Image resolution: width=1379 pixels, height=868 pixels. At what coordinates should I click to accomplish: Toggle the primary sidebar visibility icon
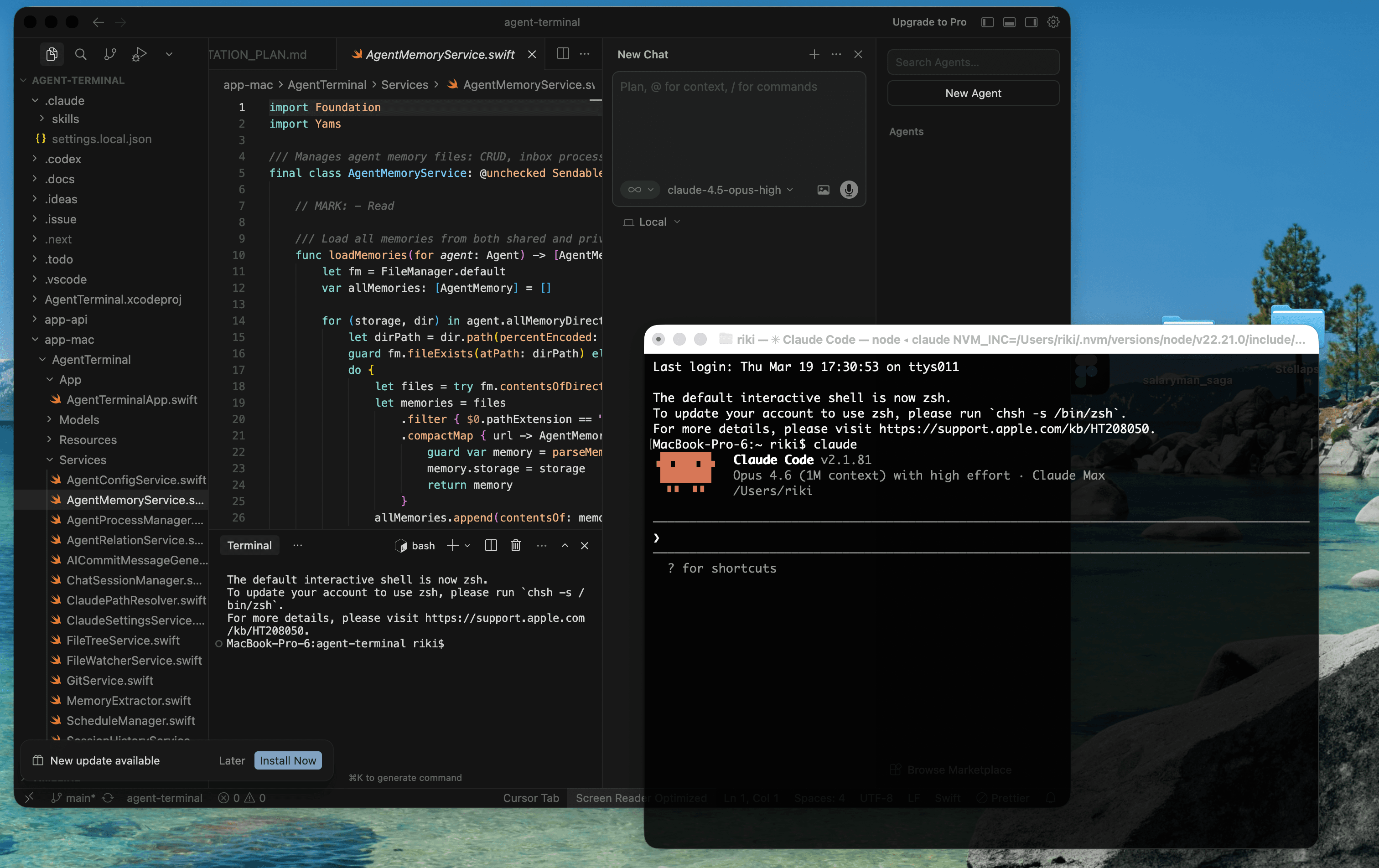coord(987,22)
